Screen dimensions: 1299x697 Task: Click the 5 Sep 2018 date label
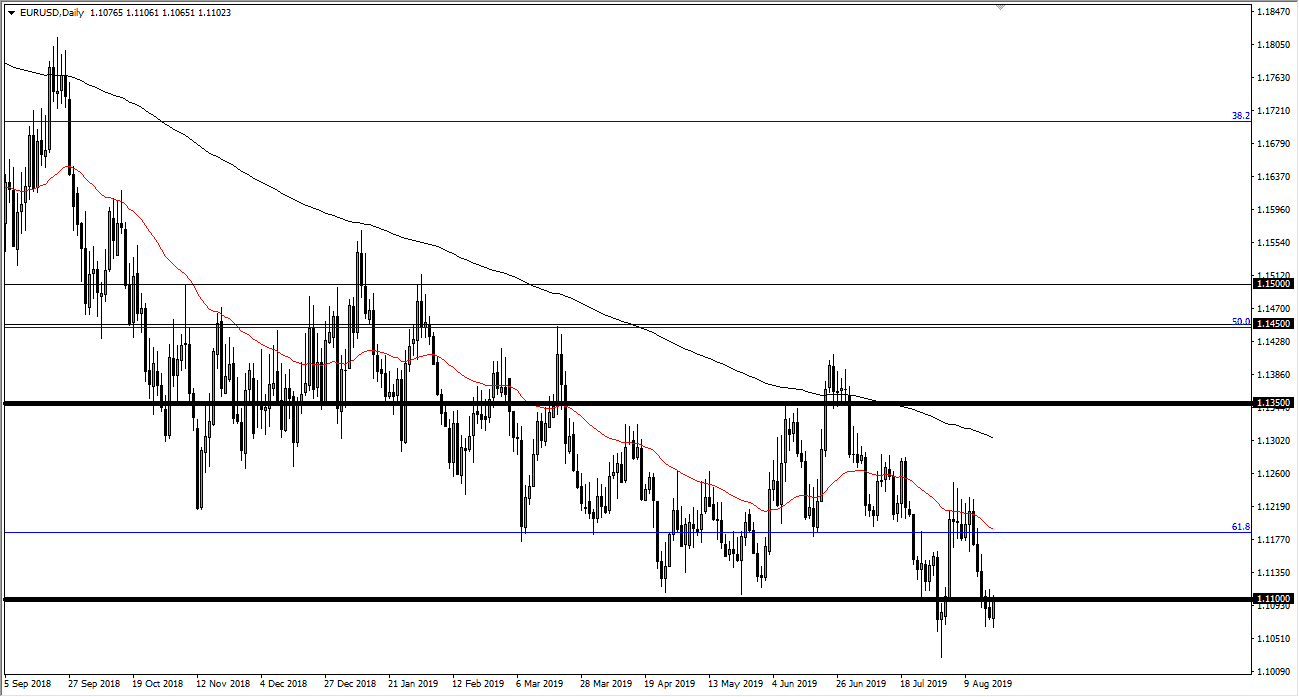coord(27,684)
